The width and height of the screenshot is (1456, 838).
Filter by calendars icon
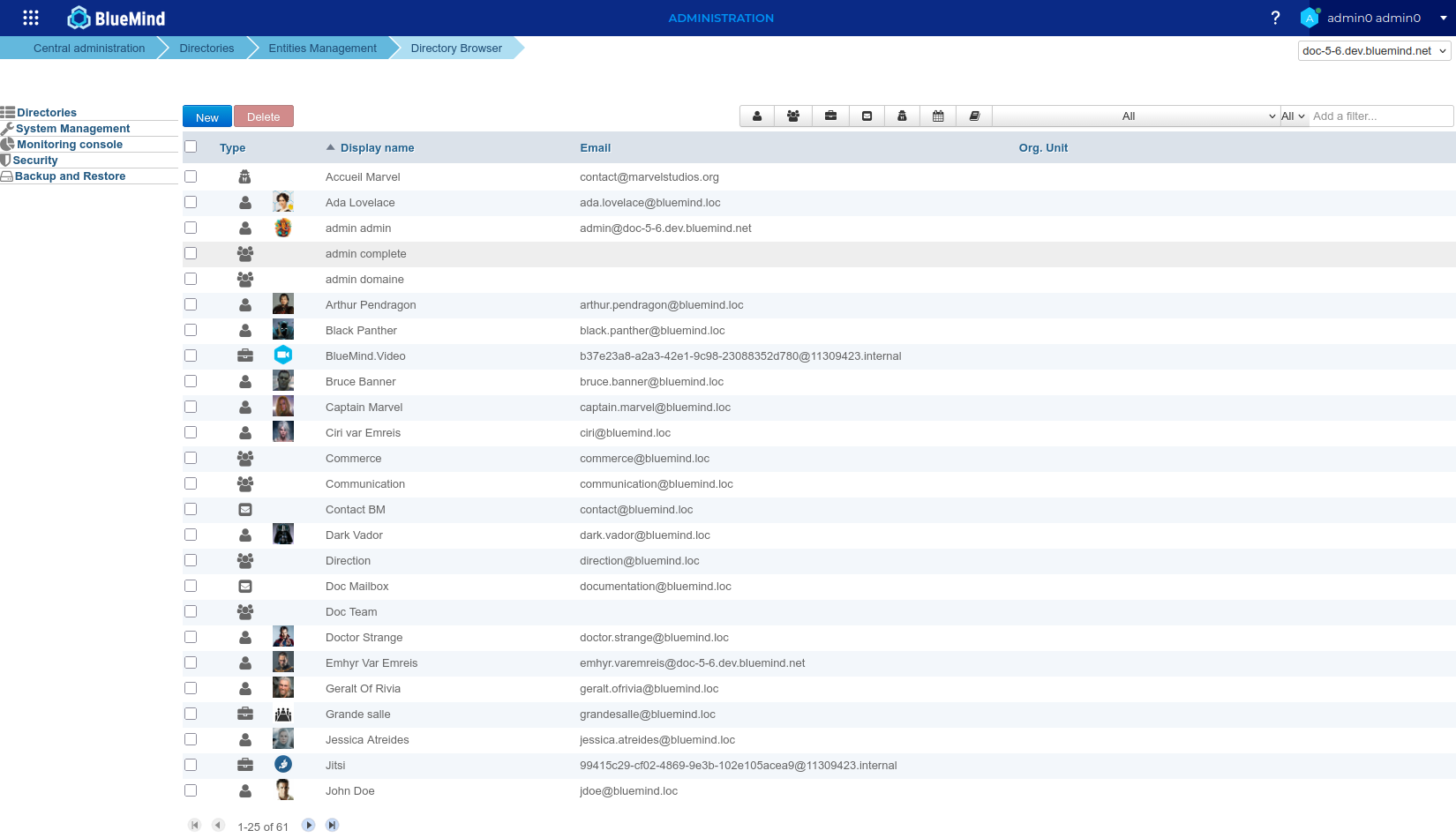pyautogui.click(x=938, y=116)
